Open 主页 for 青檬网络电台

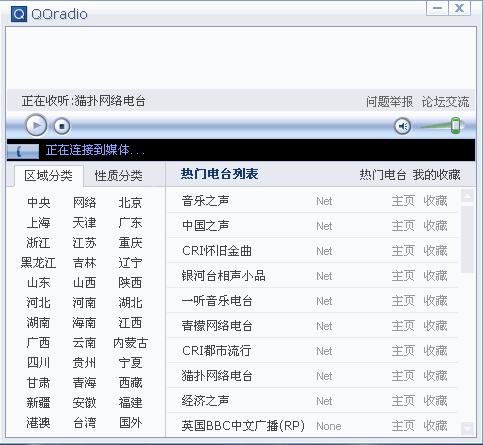403,326
